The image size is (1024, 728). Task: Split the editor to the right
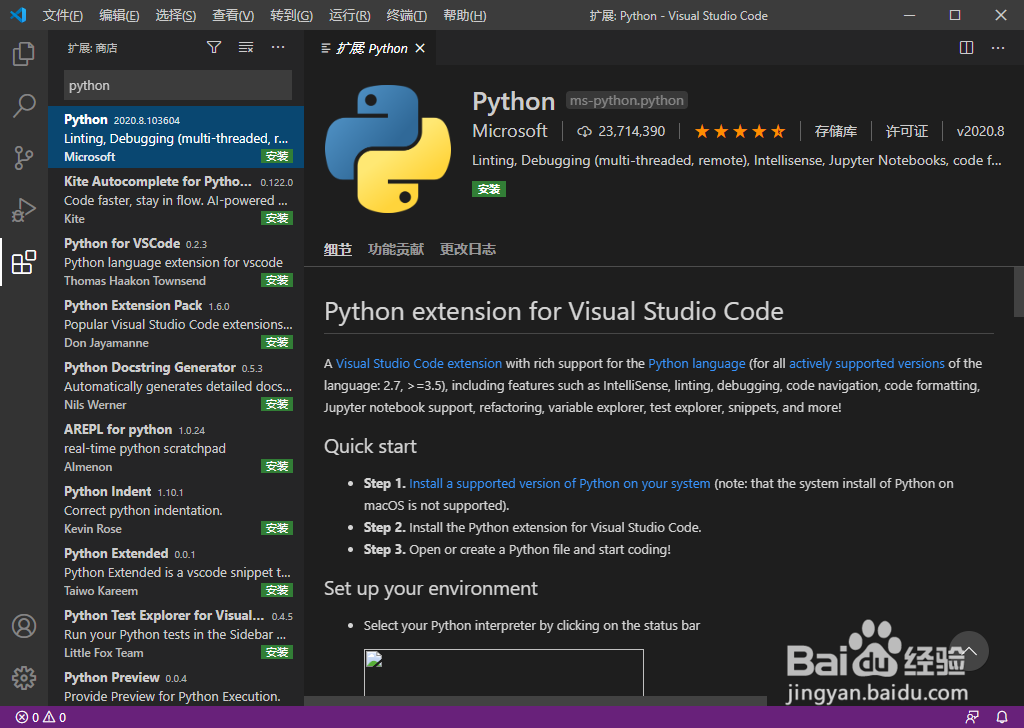click(x=966, y=48)
